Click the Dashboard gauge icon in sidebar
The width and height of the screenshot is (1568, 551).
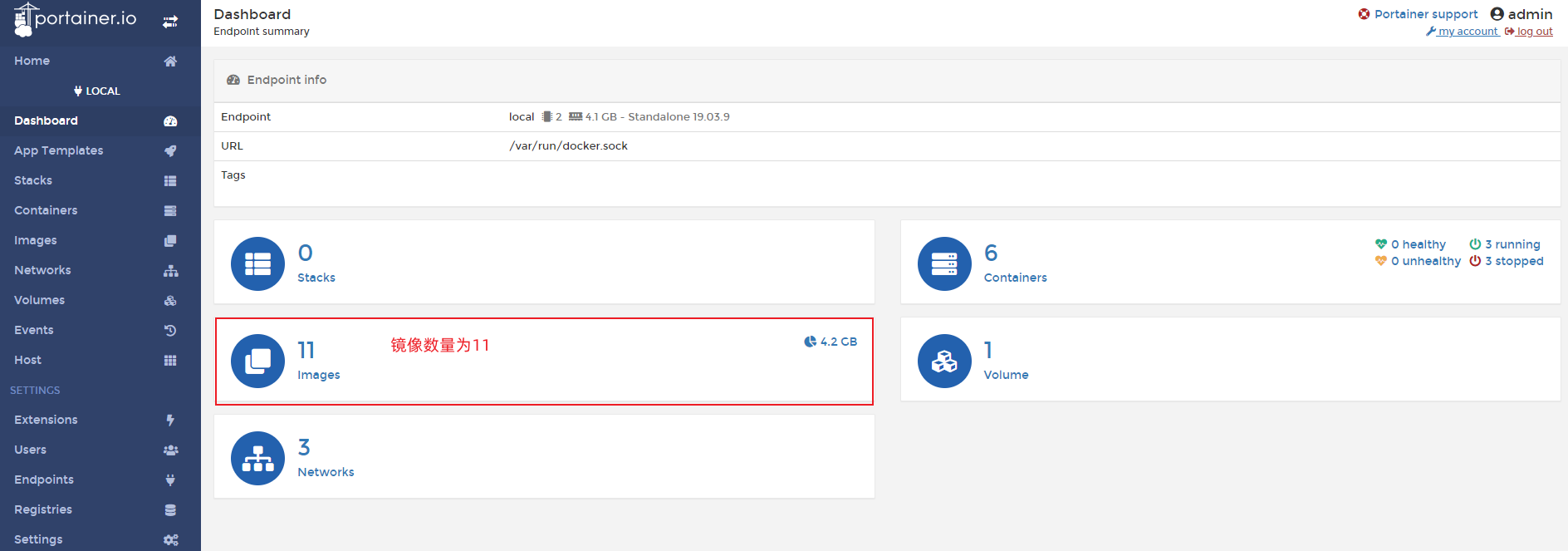pyautogui.click(x=170, y=121)
